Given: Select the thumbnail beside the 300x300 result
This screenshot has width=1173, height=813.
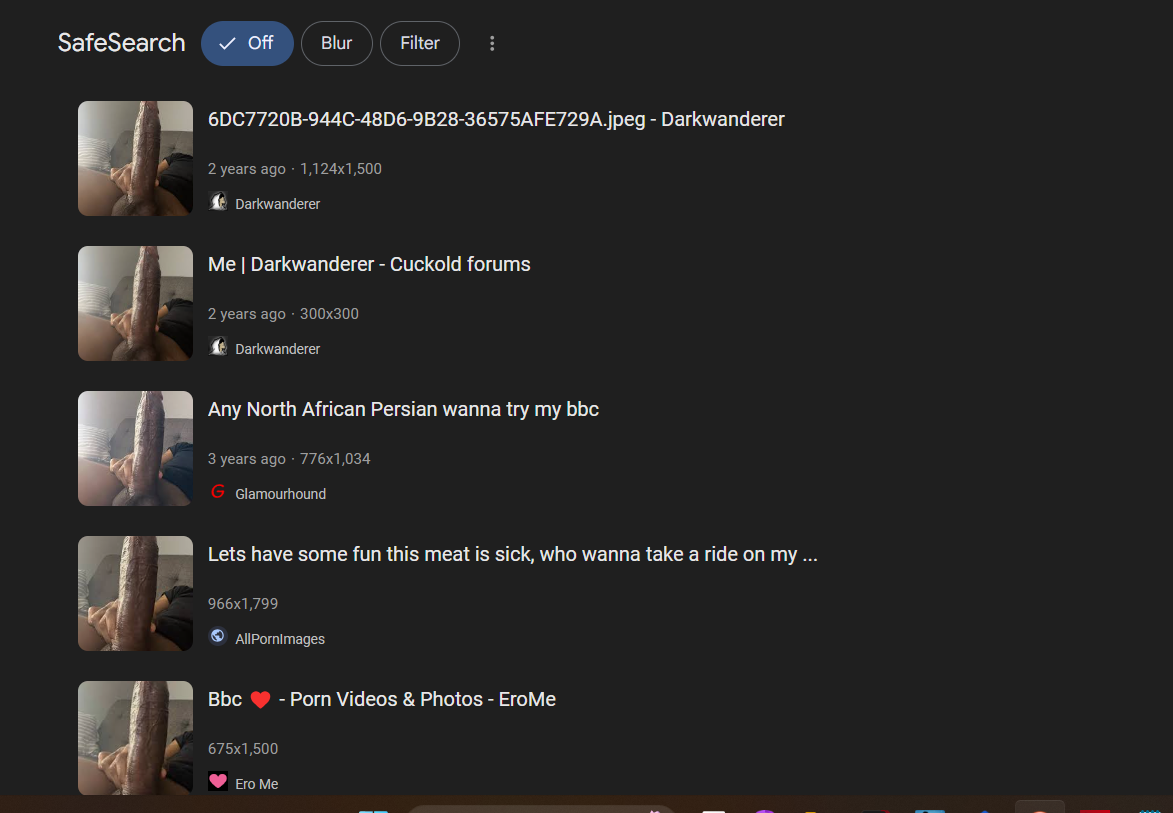Looking at the screenshot, I should 135,304.
